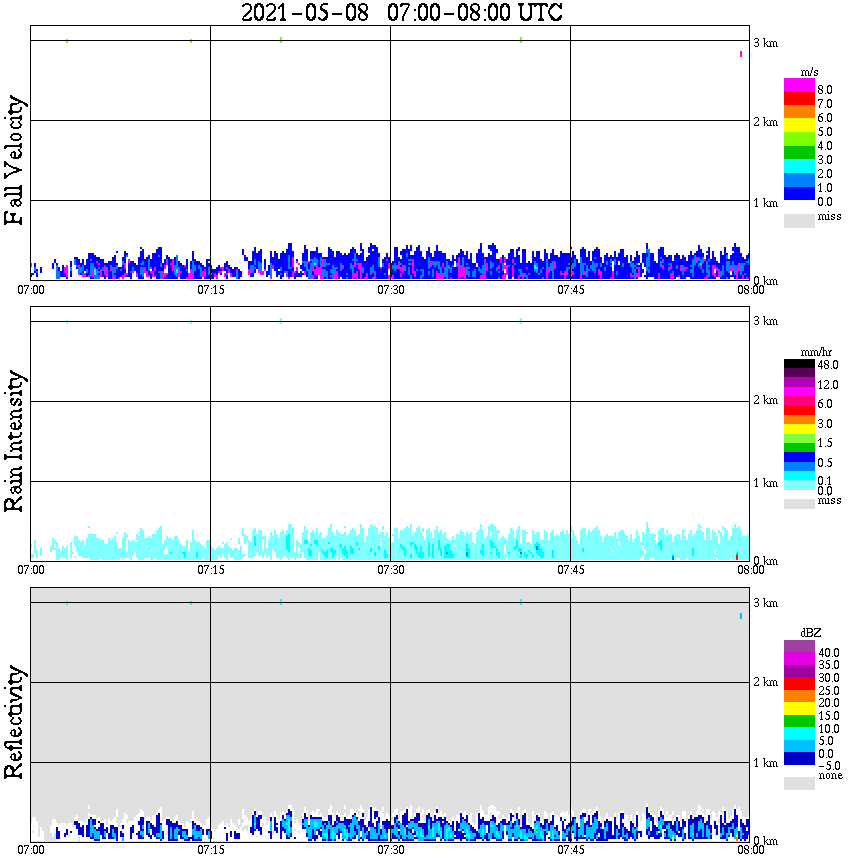This screenshot has width=850, height=868.
Task: Click '08:00' under the Reflectivity plot
Action: click(751, 850)
